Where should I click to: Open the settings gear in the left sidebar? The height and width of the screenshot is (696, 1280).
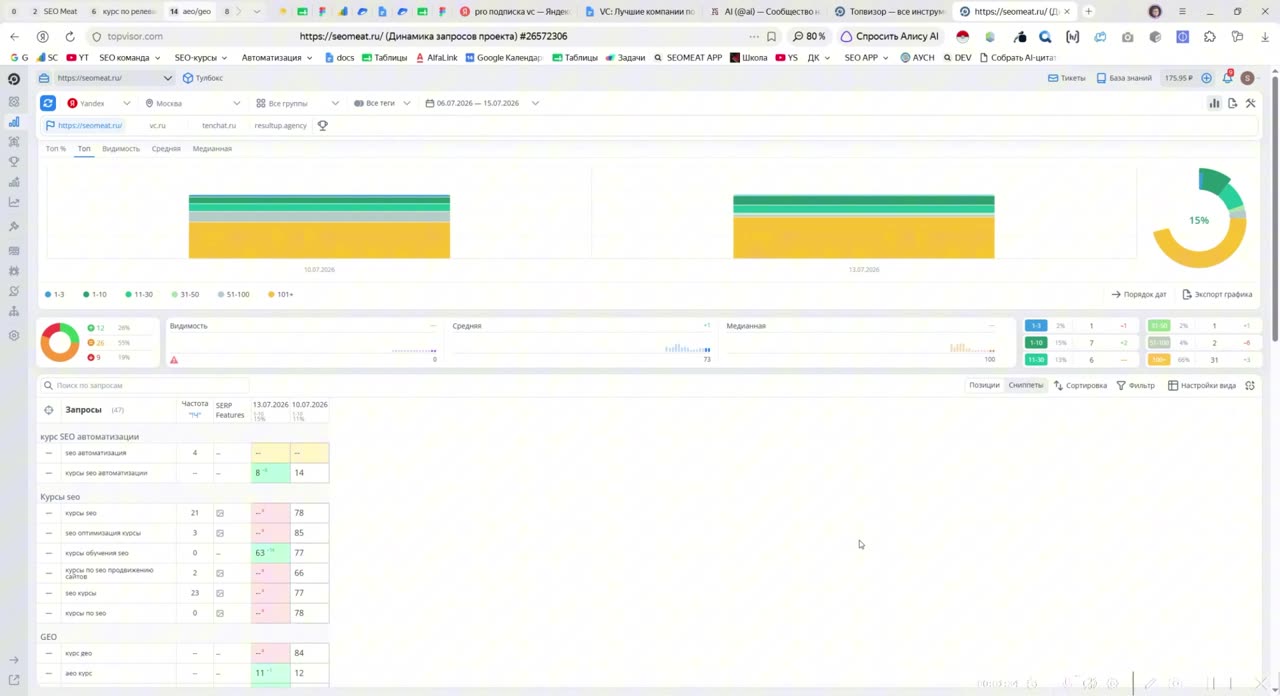click(14, 336)
